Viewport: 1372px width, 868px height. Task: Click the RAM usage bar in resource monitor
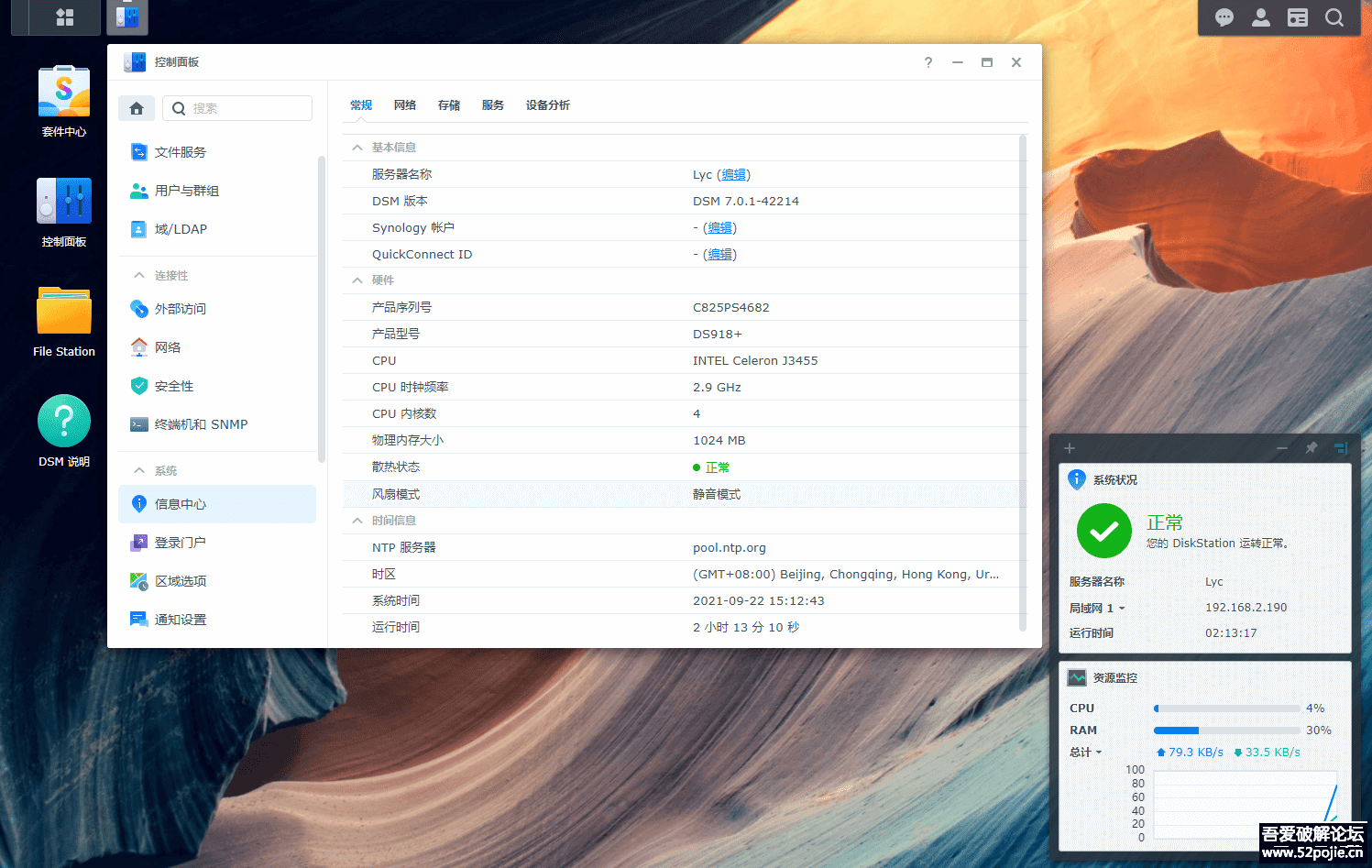point(1227,731)
